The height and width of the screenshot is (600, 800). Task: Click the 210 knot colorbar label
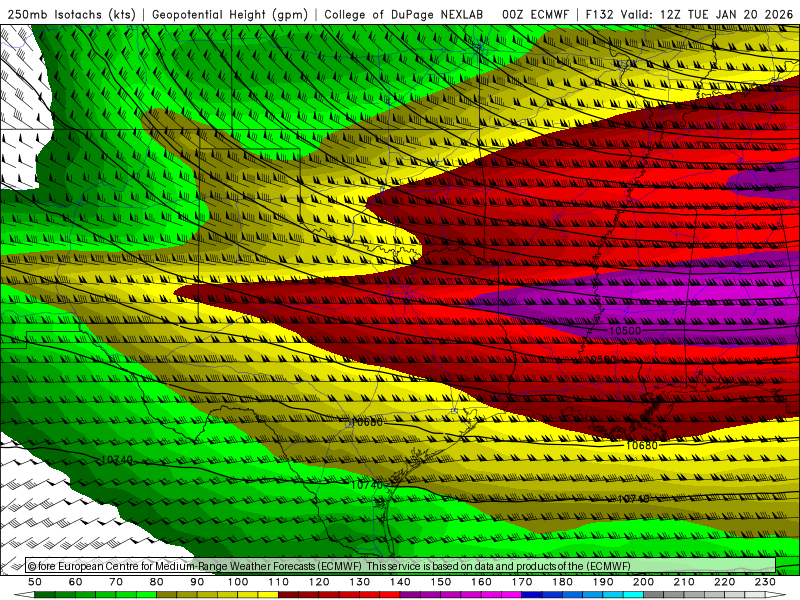[x=684, y=582]
